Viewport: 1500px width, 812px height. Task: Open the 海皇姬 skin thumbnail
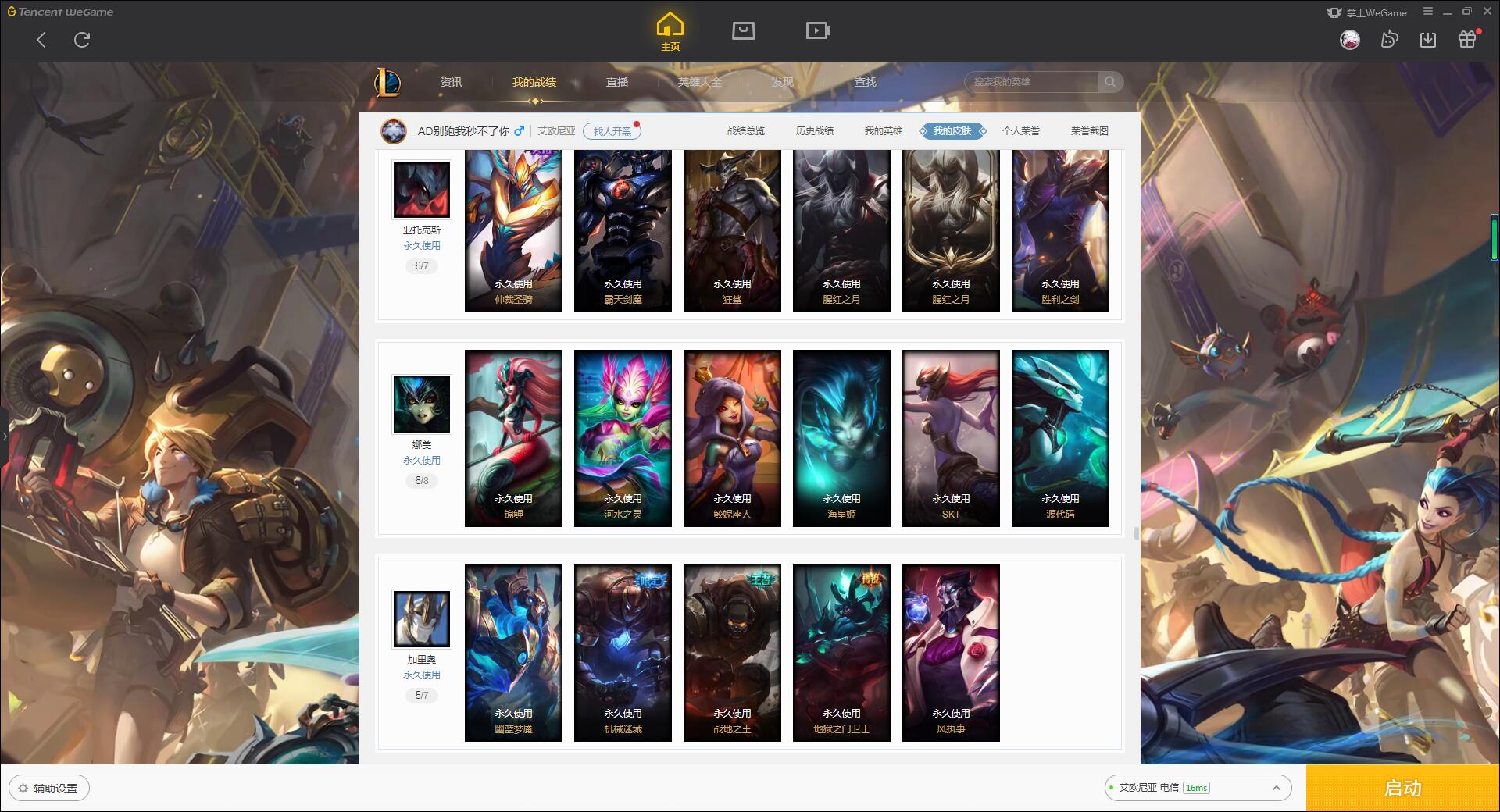(841, 438)
